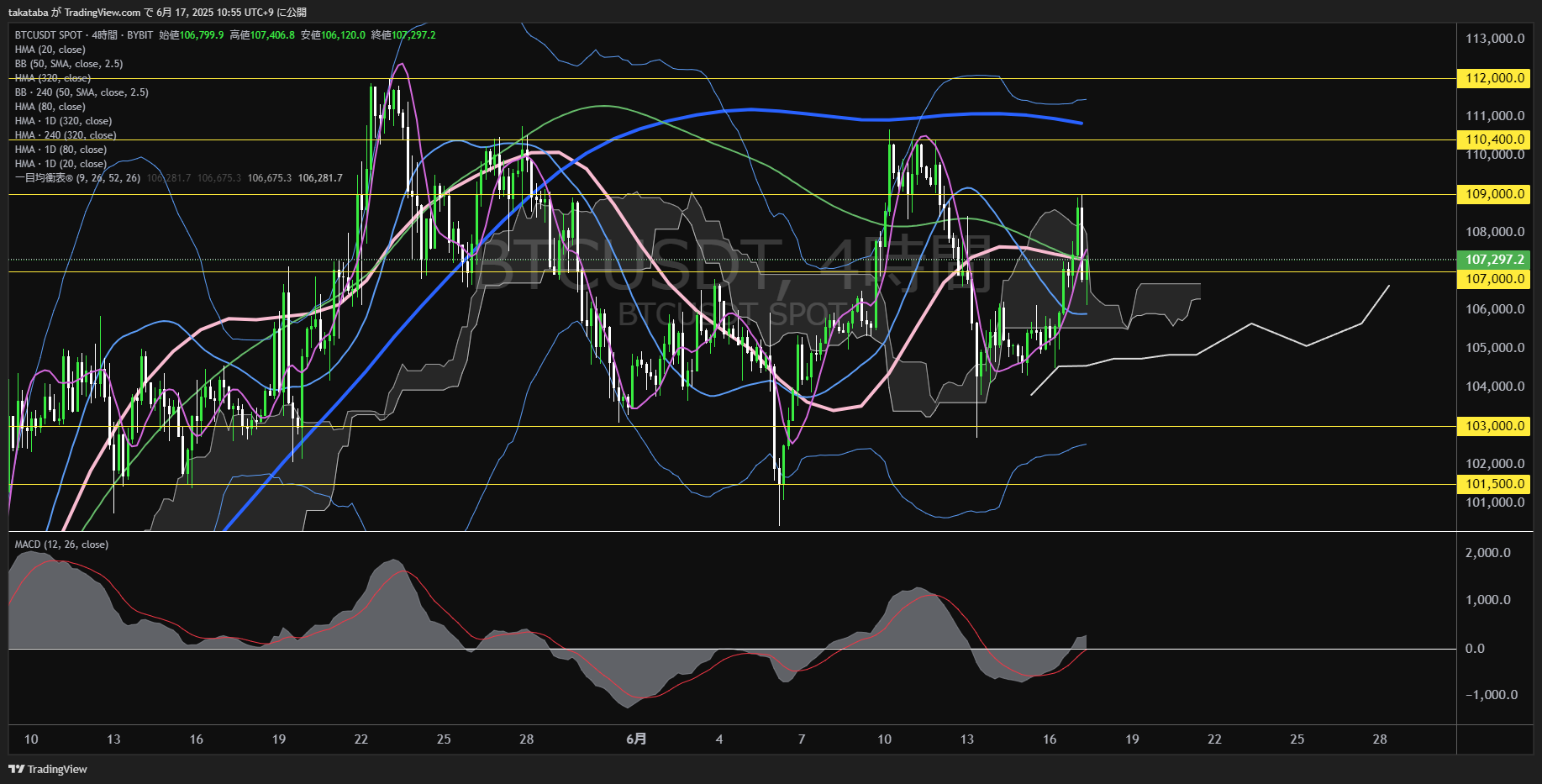This screenshot has height=784, width=1542.
Task: Click the 7 date label on the time axis
Action: (x=802, y=739)
